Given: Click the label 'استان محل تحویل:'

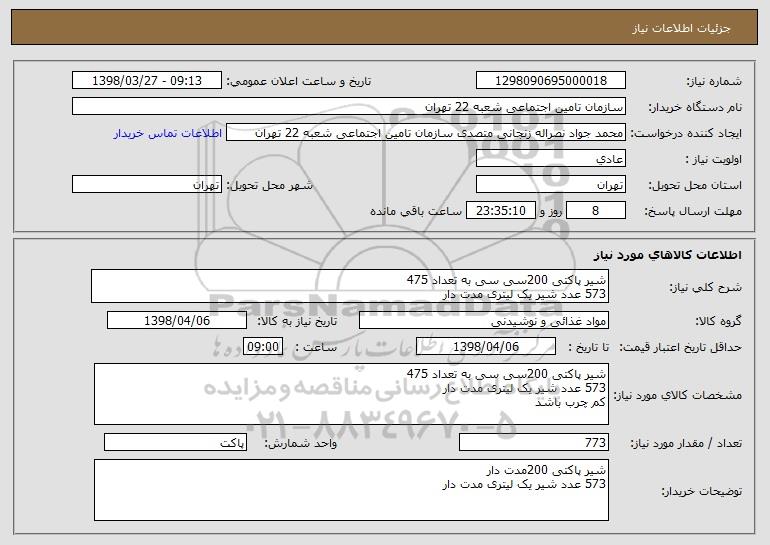Looking at the screenshot, I should click(x=695, y=185).
